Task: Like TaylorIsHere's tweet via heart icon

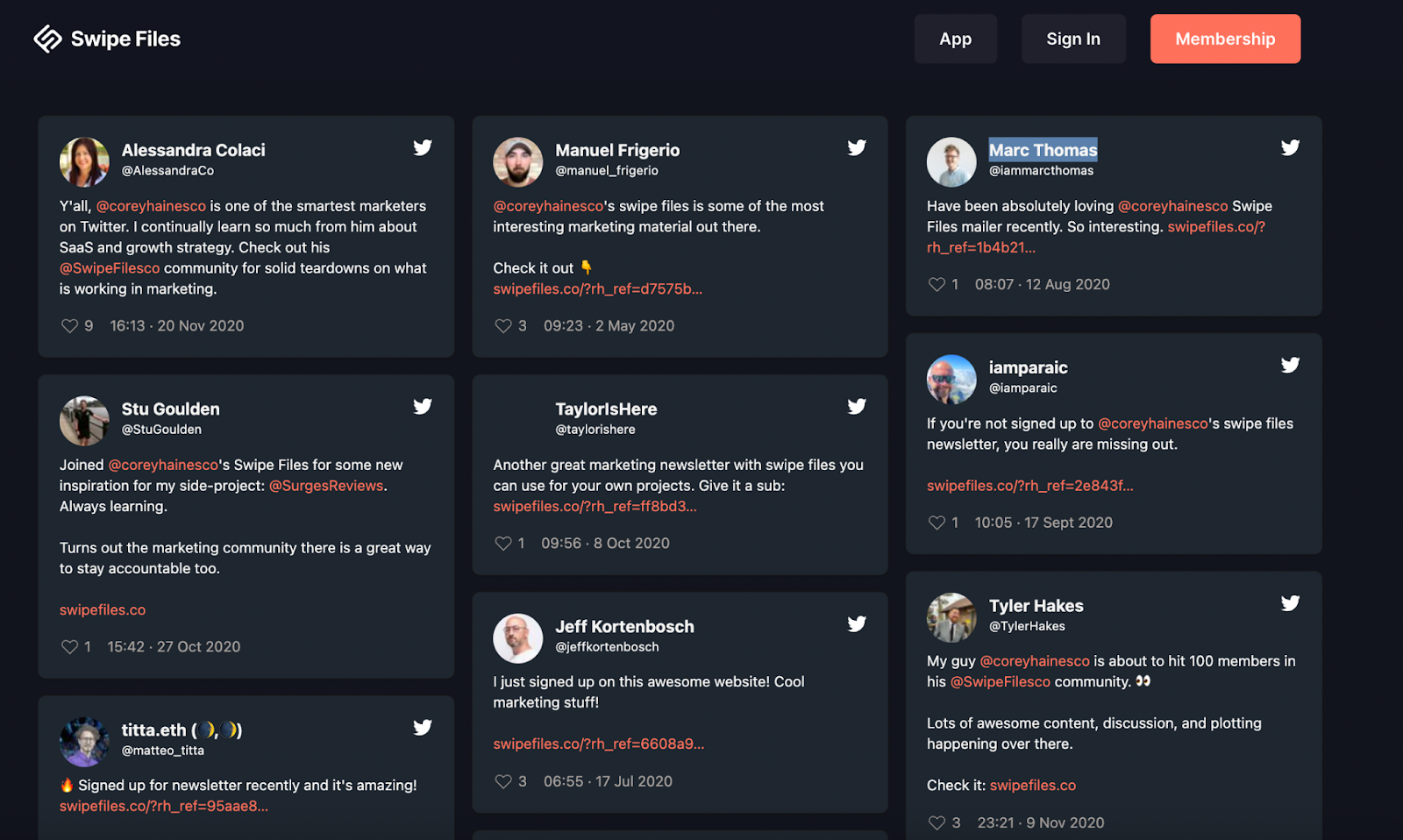Action: pyautogui.click(x=503, y=544)
